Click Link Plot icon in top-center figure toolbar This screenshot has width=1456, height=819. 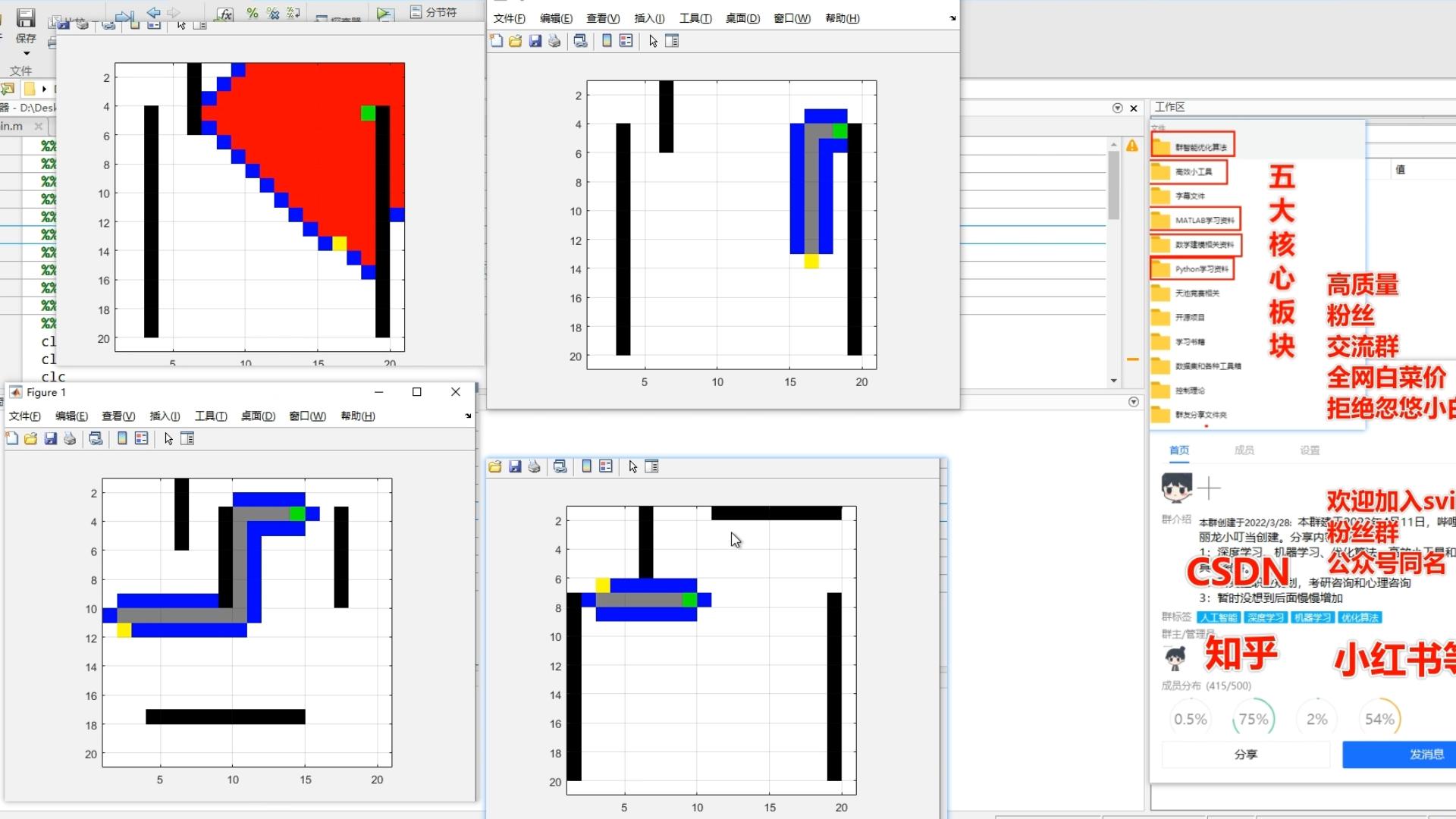coord(580,41)
